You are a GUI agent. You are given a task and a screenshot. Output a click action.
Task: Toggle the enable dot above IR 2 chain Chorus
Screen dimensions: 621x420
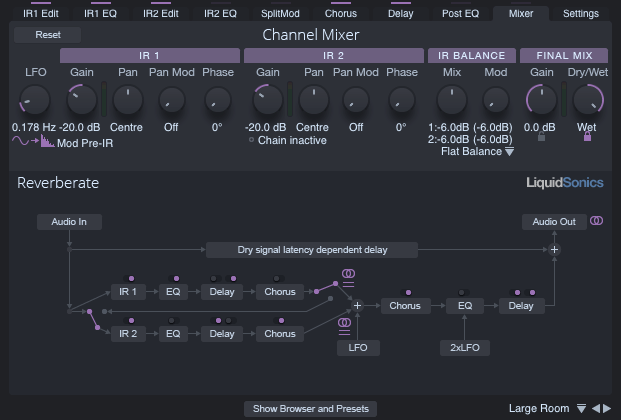click(281, 321)
